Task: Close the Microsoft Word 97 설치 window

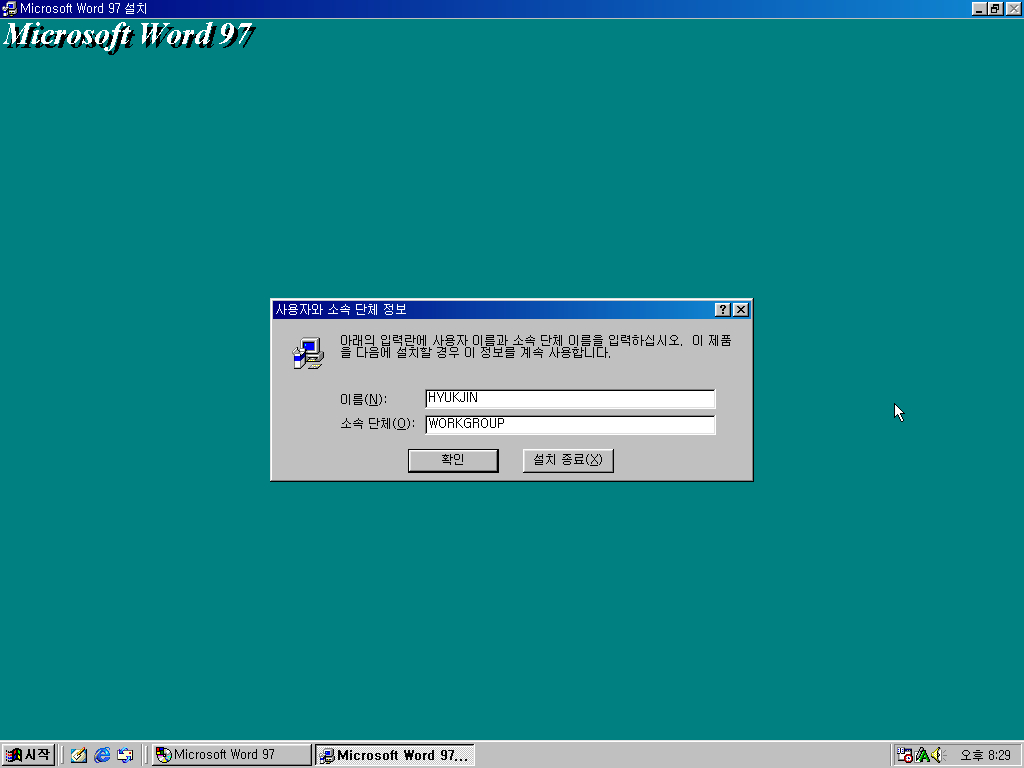Action: (x=1013, y=8)
